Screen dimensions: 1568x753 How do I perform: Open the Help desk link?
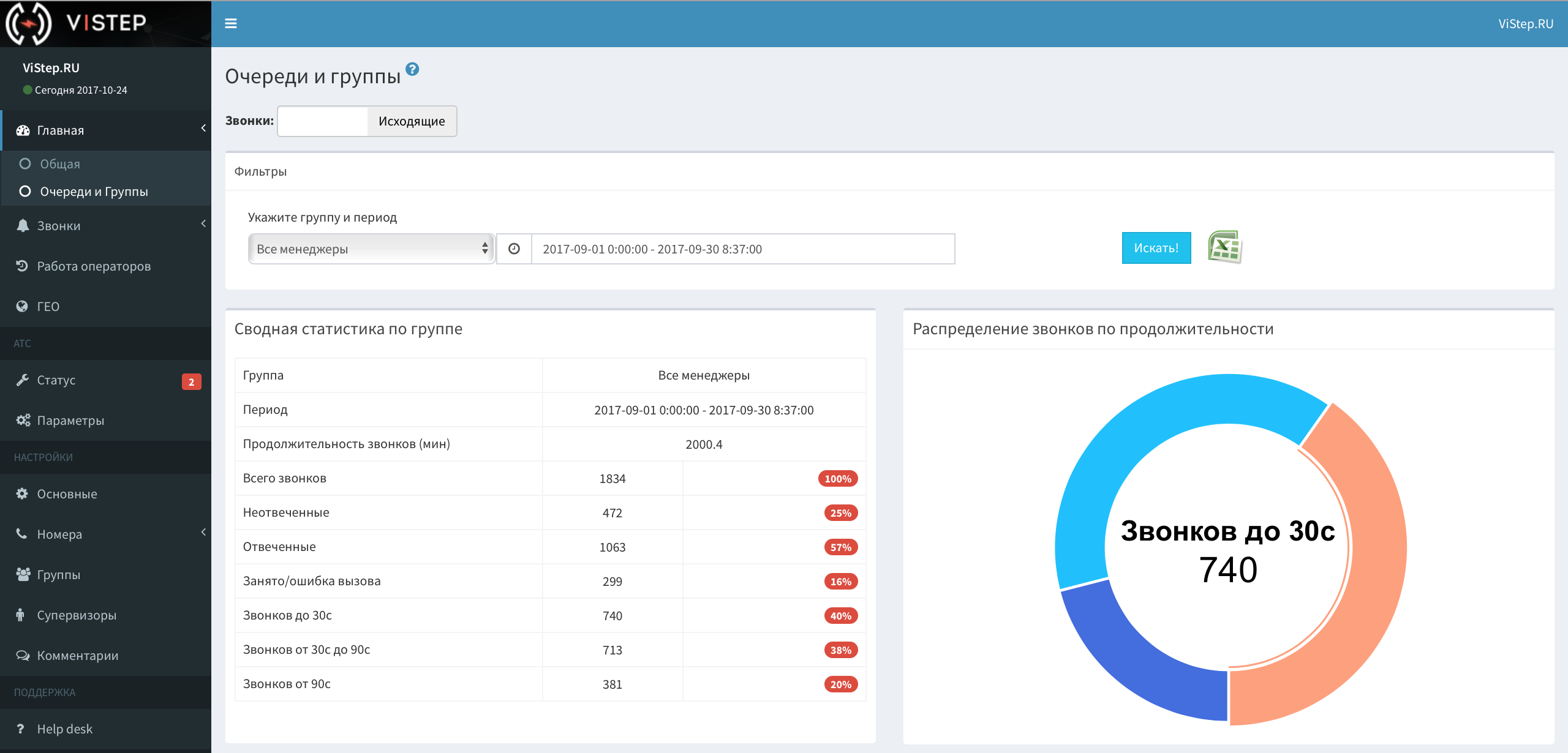pyautogui.click(x=106, y=729)
